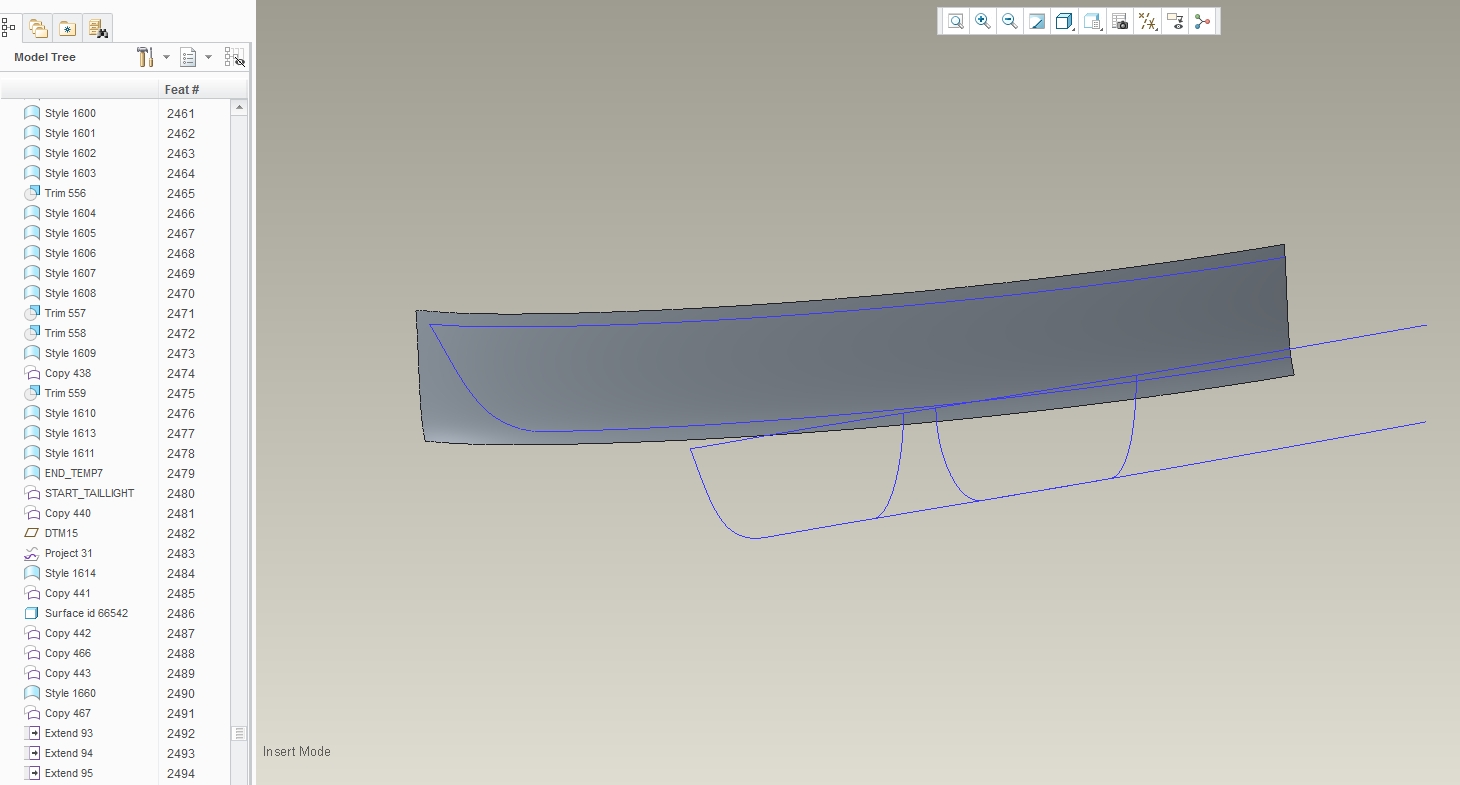
Task: Select the Style 1609 feature
Action: click(x=70, y=353)
